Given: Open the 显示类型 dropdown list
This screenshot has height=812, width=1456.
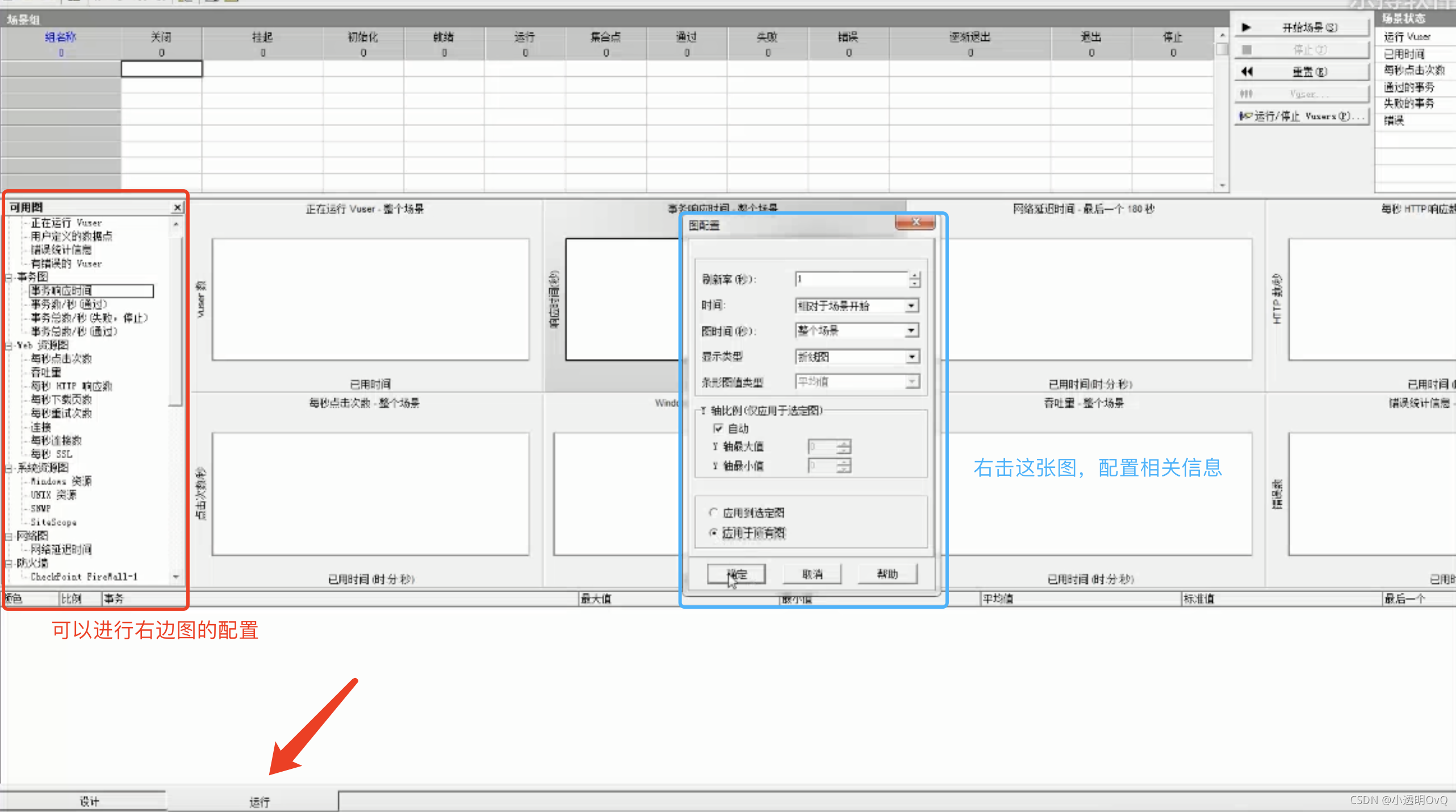Looking at the screenshot, I should coord(911,357).
